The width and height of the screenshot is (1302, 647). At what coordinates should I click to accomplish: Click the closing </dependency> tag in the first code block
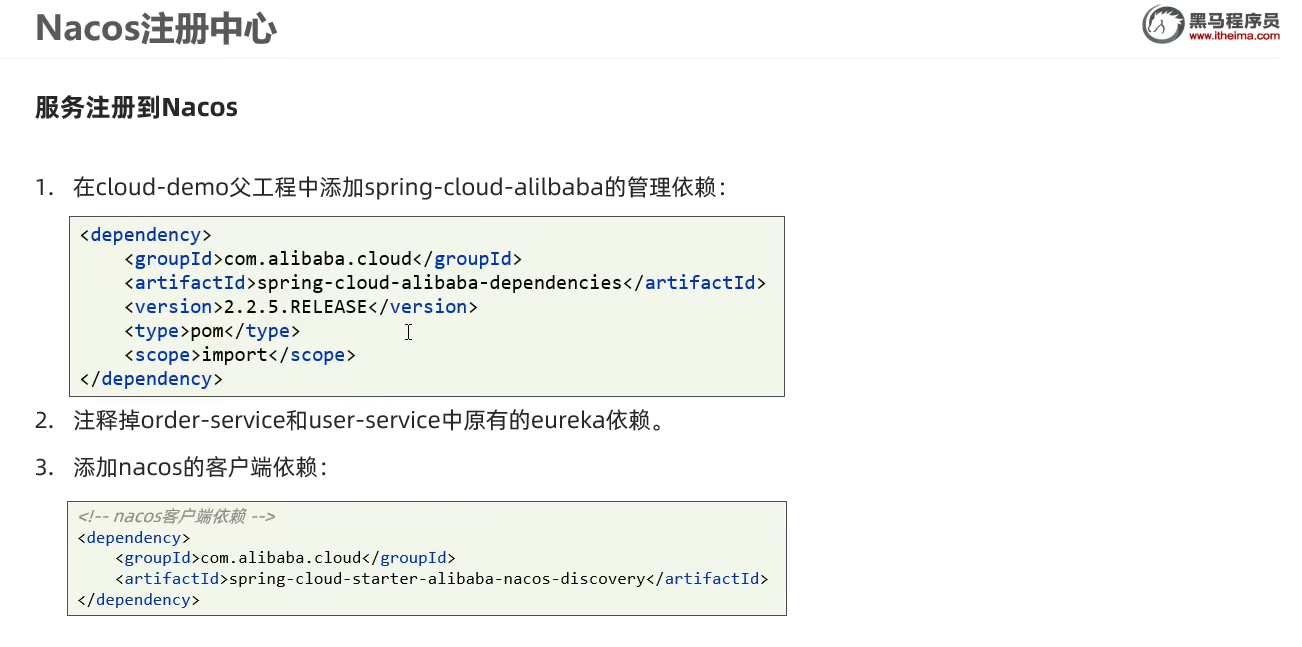[151, 379]
